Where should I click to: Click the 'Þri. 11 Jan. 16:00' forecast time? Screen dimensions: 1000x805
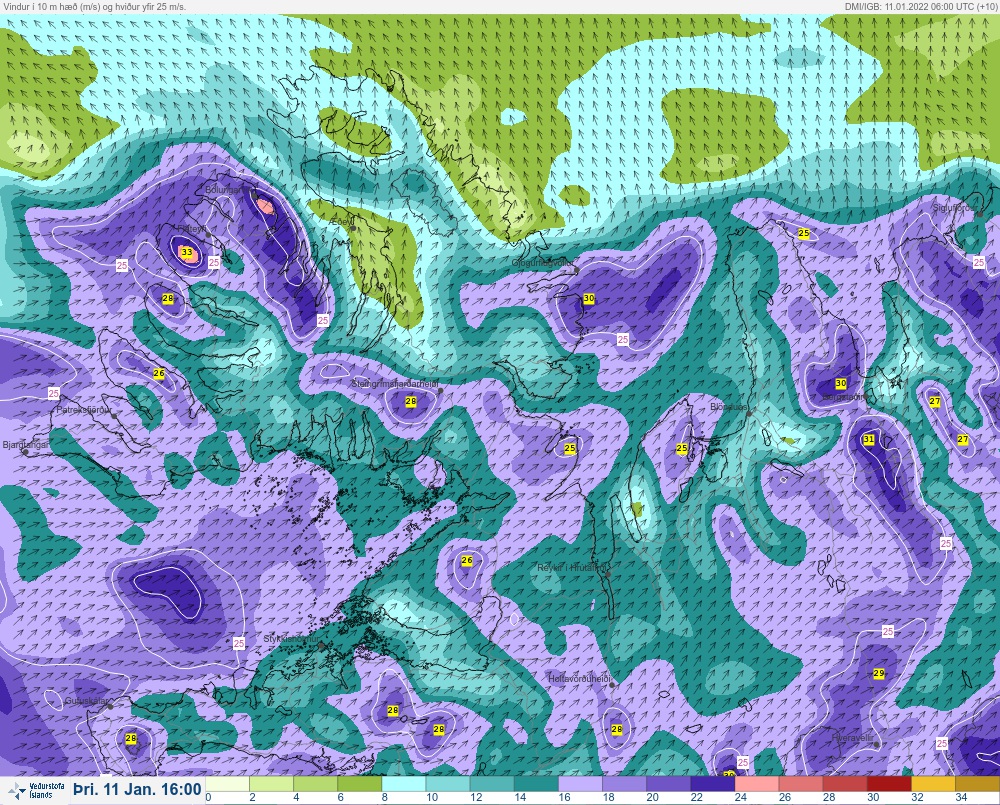[137, 790]
